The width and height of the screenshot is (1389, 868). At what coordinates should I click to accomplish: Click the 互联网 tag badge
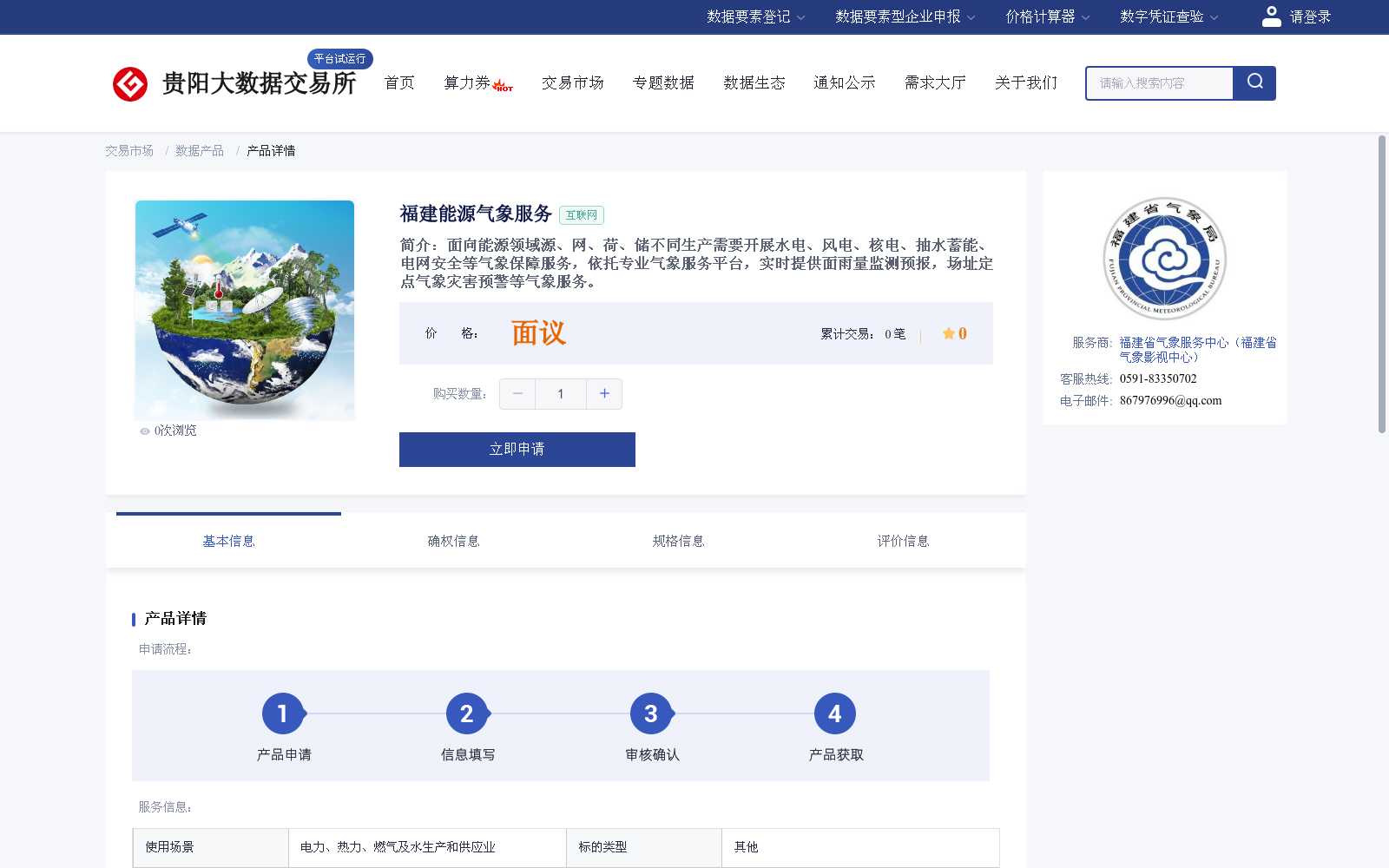[582, 215]
